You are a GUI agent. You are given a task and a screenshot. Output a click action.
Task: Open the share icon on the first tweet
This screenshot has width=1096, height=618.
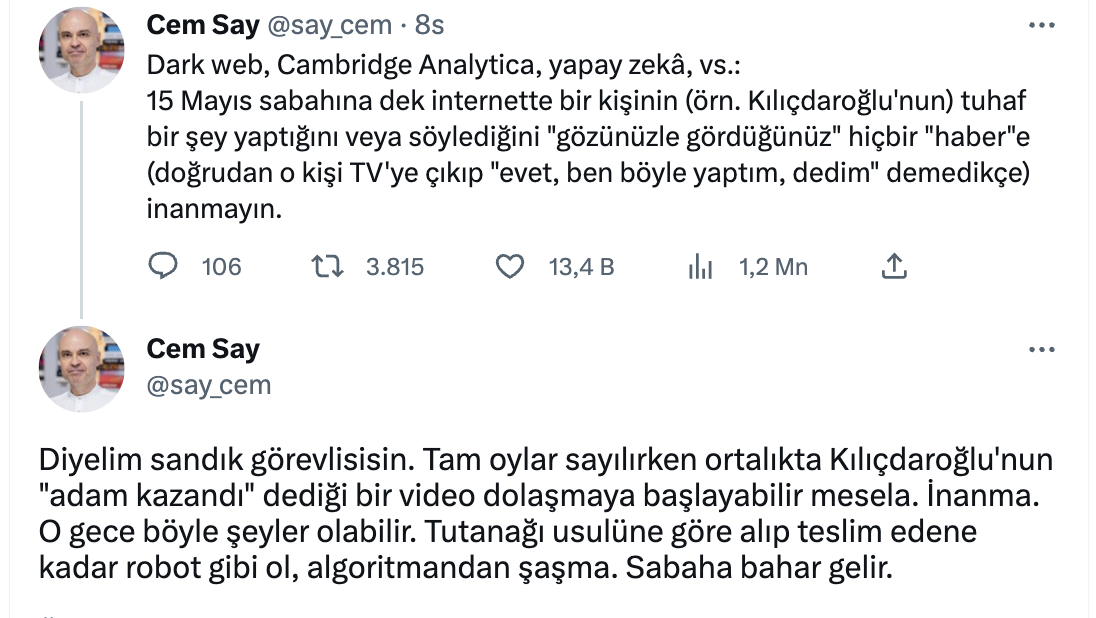click(x=893, y=266)
